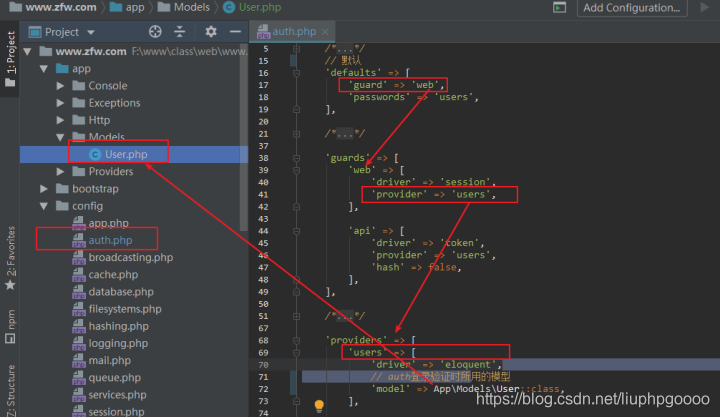The width and height of the screenshot is (720, 418).
Task: Select auth.php in the project tree
Action: tap(102, 240)
